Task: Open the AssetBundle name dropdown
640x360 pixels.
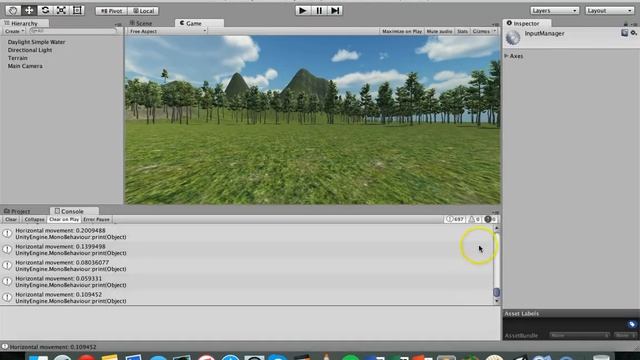Action: (x=579, y=335)
